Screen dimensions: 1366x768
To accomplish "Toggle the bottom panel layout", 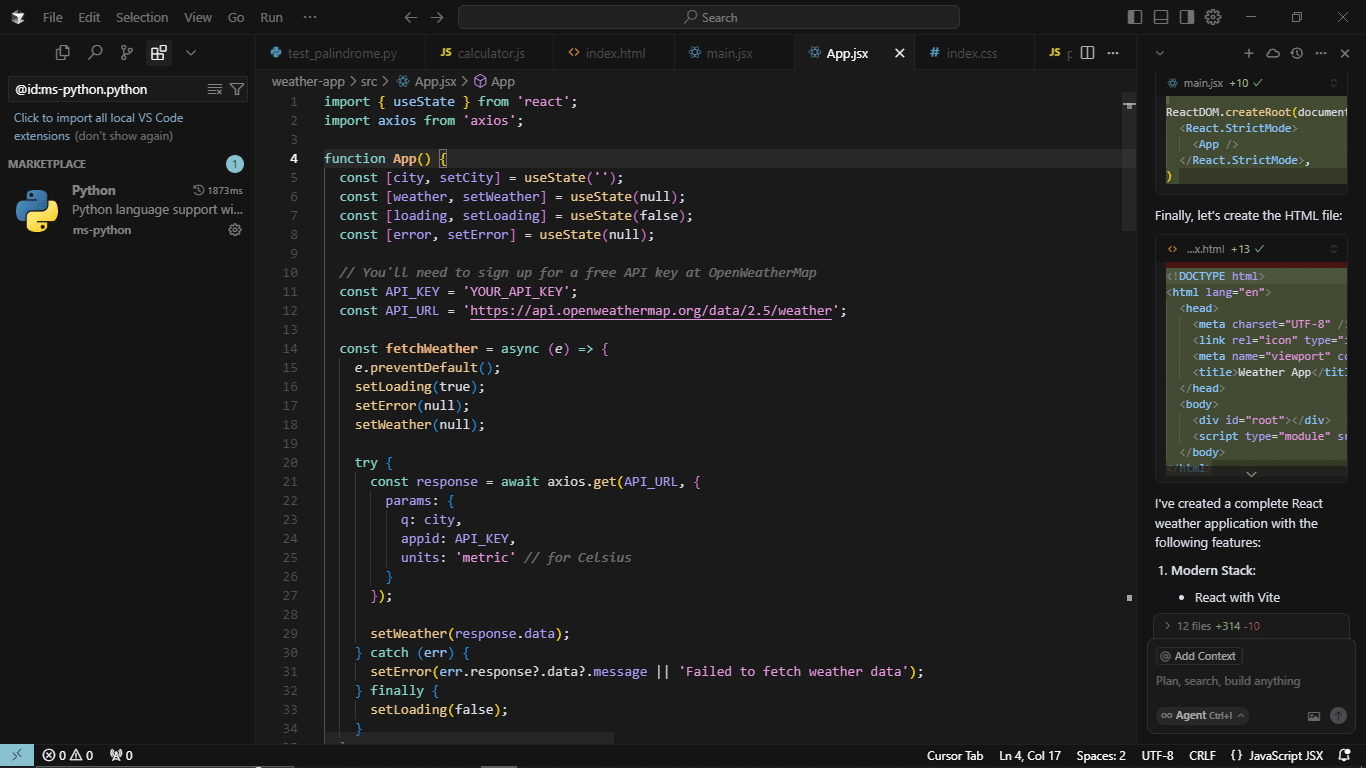I will click(1161, 17).
